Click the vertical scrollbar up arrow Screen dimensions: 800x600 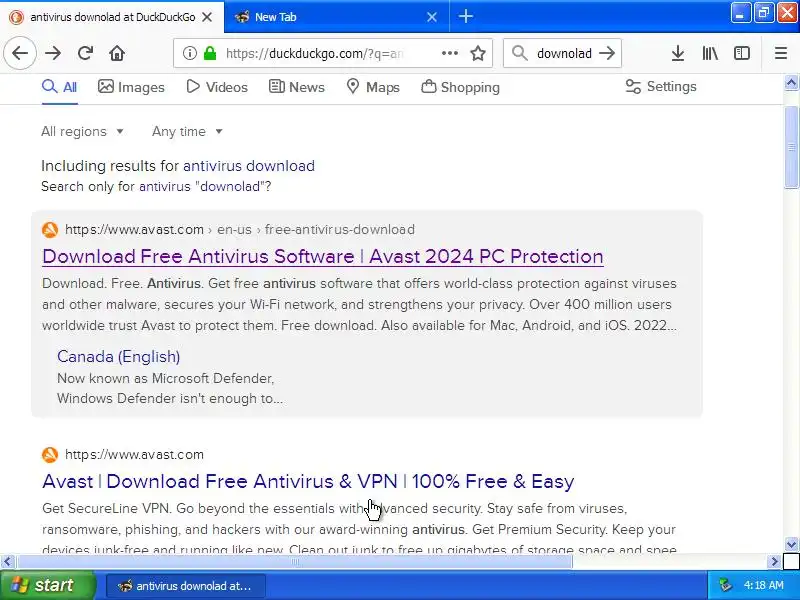tap(791, 82)
